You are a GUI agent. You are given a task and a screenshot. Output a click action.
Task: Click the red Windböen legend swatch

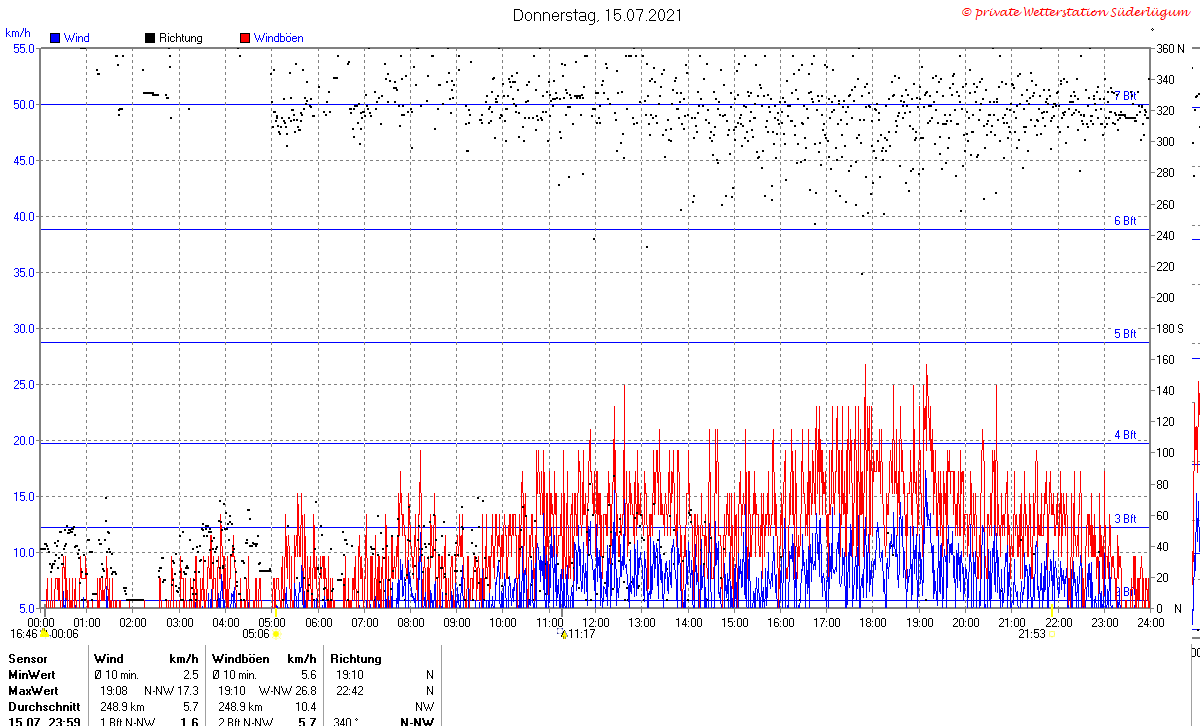click(x=245, y=38)
